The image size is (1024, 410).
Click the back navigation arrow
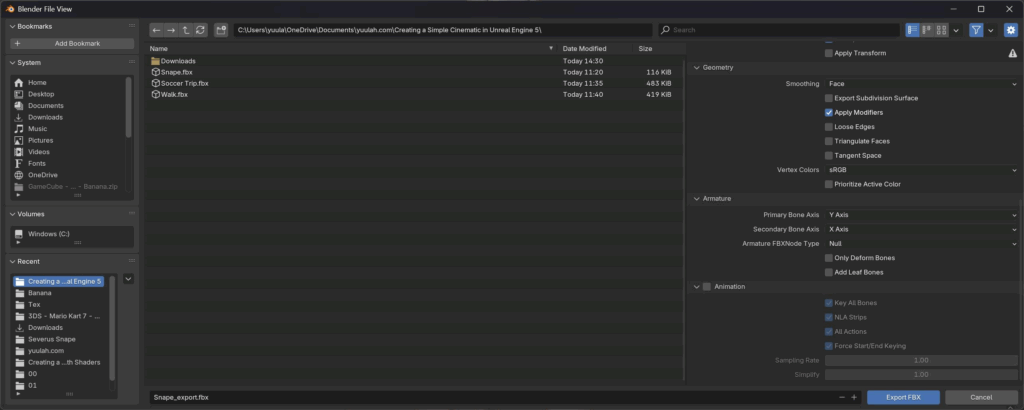[x=157, y=31]
